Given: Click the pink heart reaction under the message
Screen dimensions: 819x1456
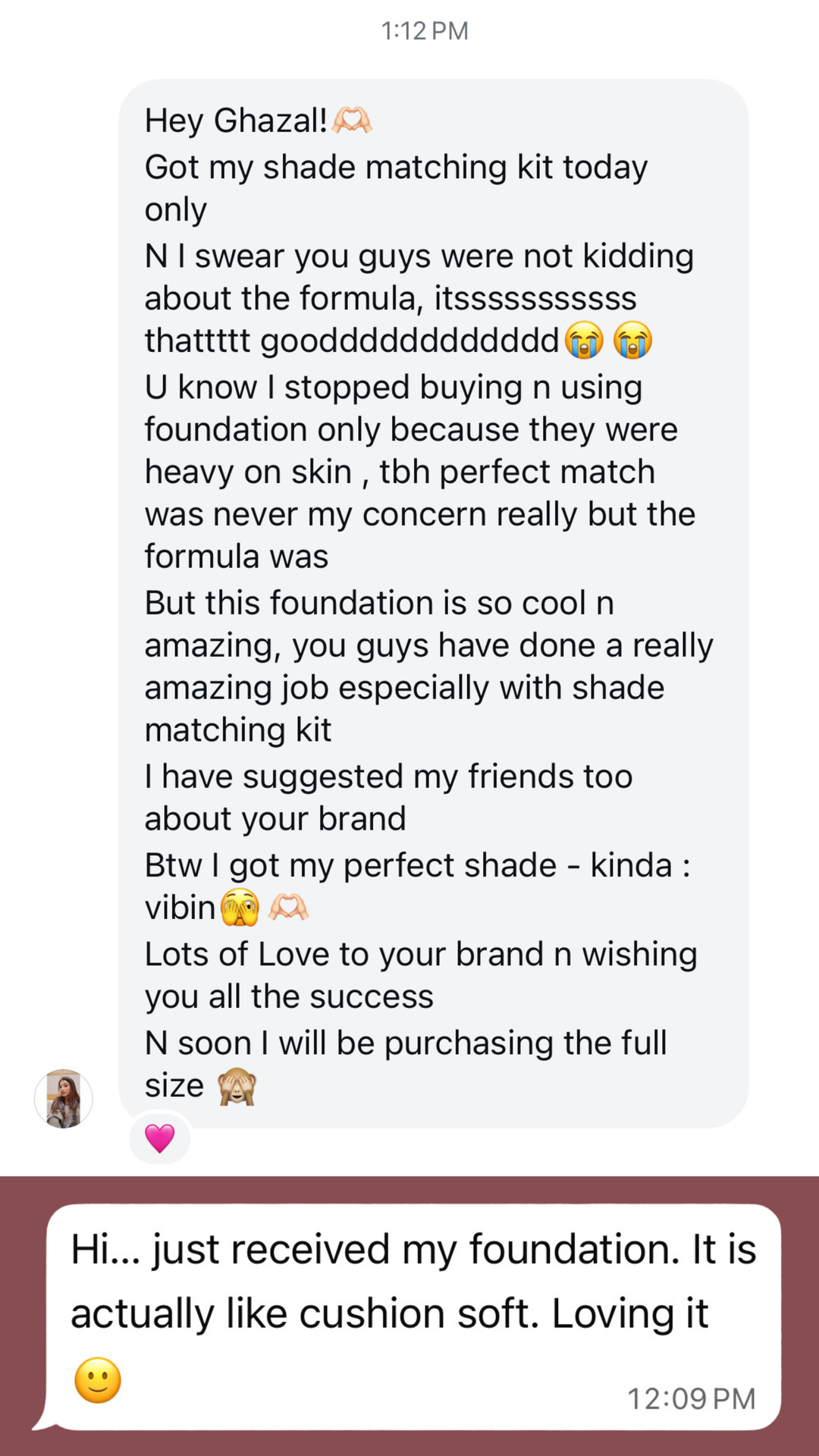Looking at the screenshot, I should tap(159, 1138).
